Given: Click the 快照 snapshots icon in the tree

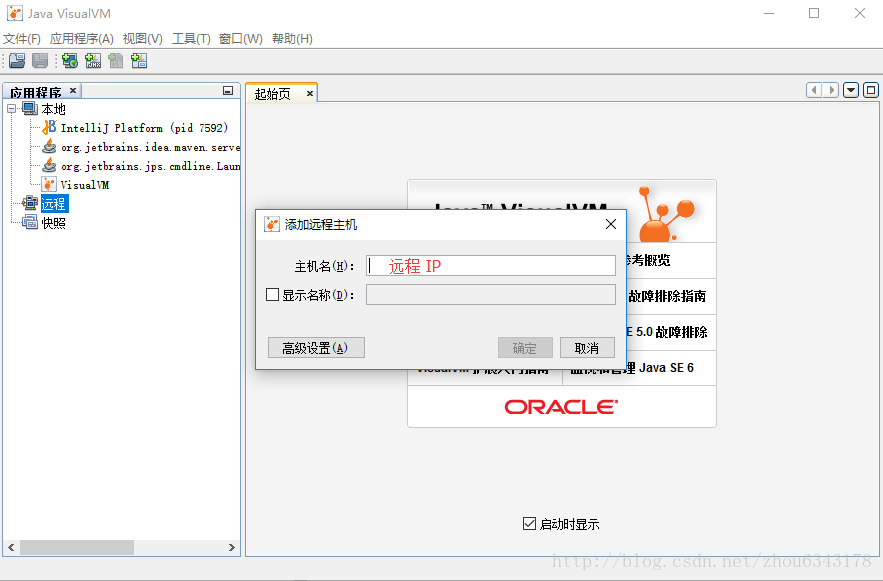Looking at the screenshot, I should pyautogui.click(x=30, y=222).
